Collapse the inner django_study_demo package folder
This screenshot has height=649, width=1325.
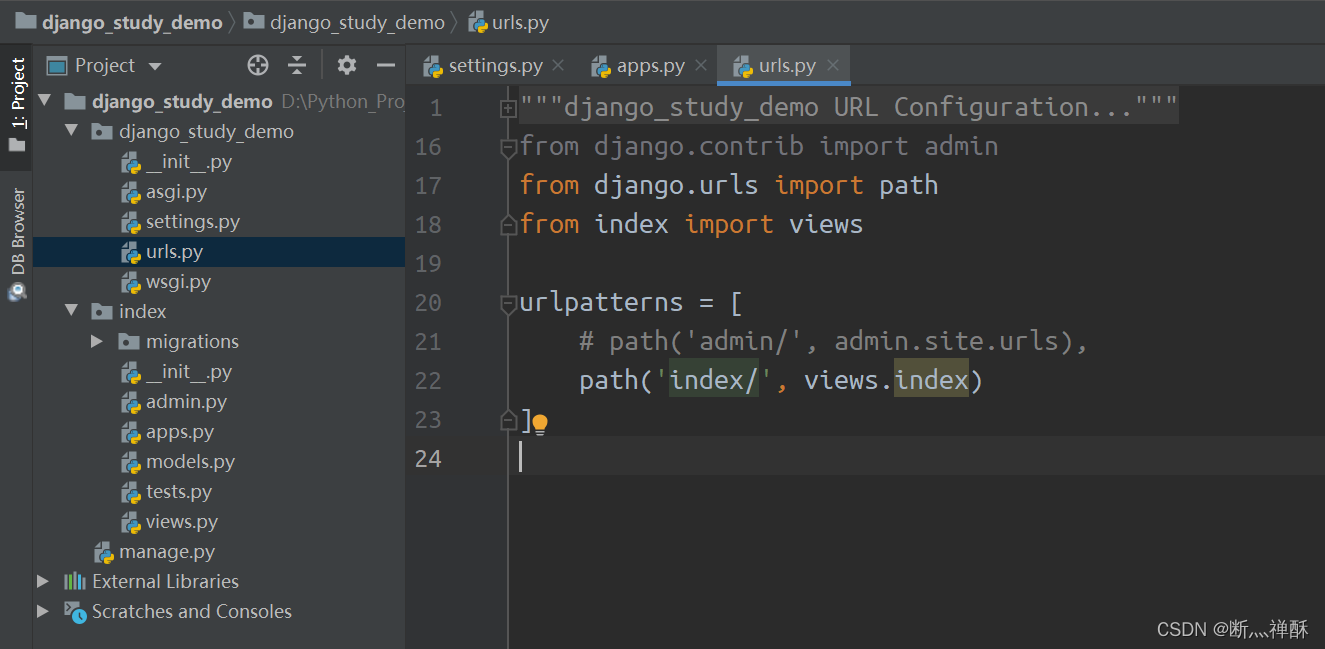pos(71,131)
